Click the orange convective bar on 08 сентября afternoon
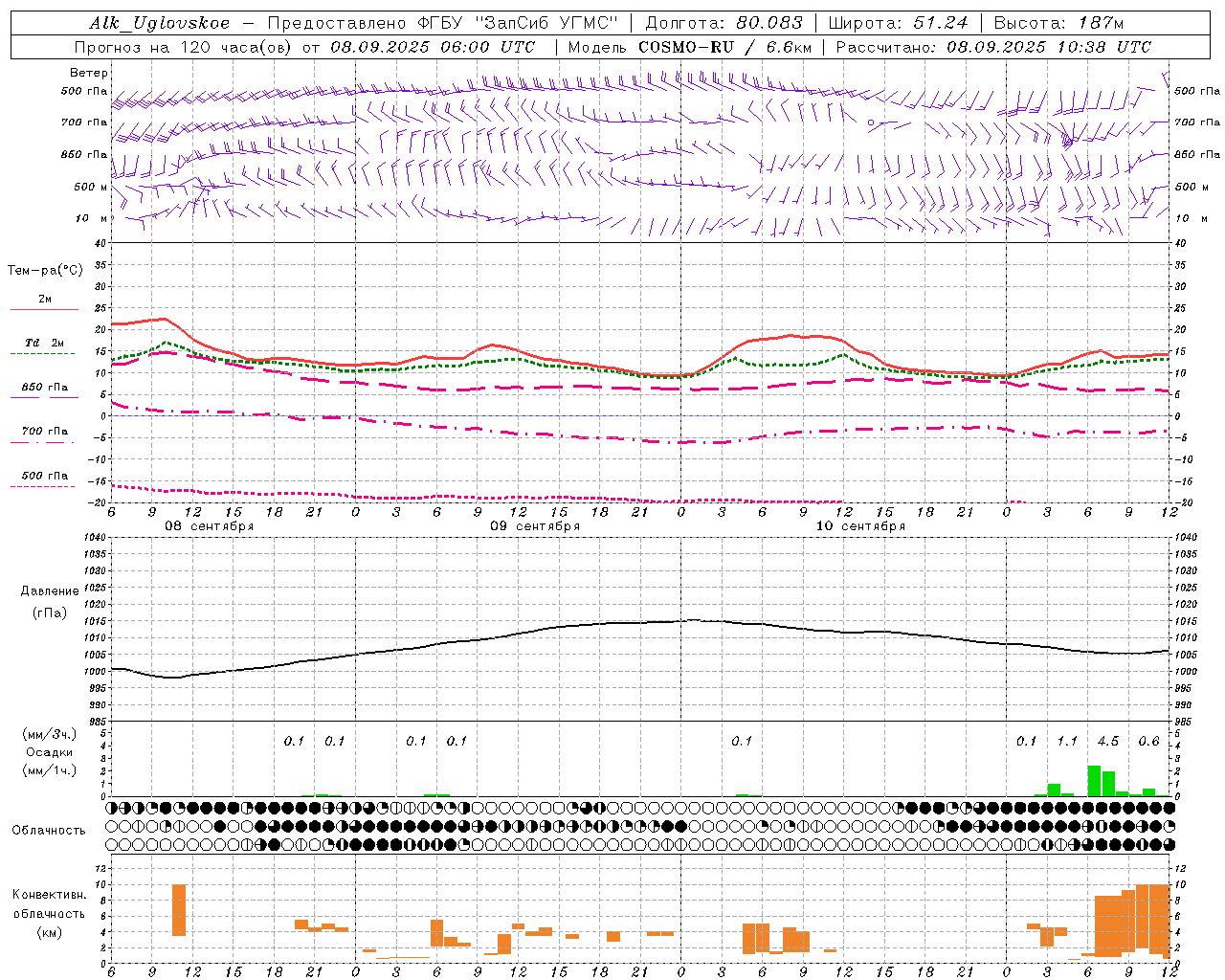This screenshot has width=1225, height=980. click(x=179, y=910)
